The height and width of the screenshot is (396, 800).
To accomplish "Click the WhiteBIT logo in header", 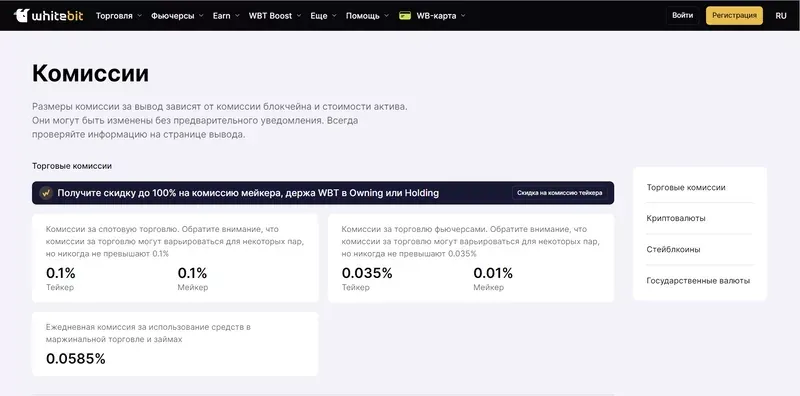I will point(48,15).
